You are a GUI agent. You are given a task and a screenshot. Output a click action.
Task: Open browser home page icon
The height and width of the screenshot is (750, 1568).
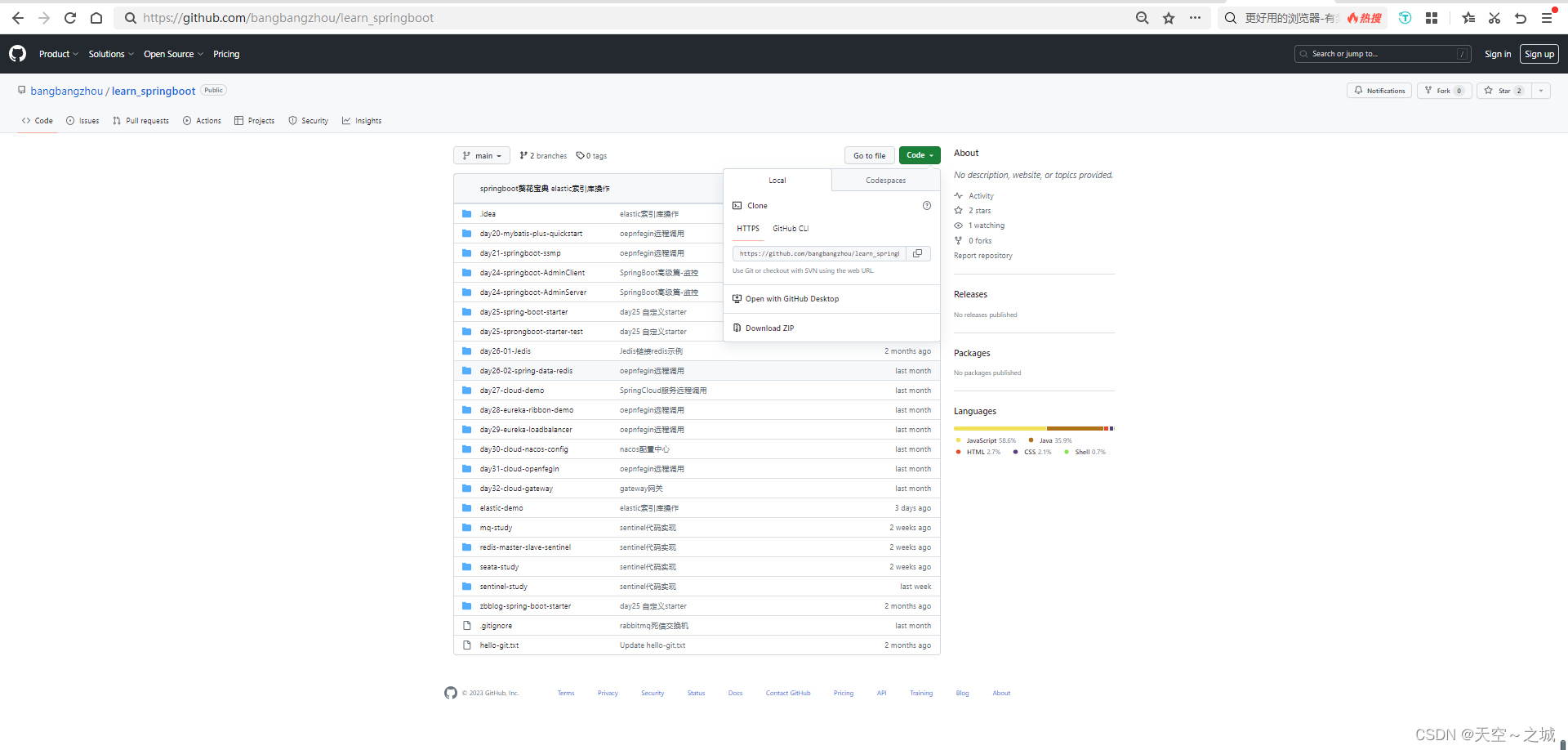[96, 18]
